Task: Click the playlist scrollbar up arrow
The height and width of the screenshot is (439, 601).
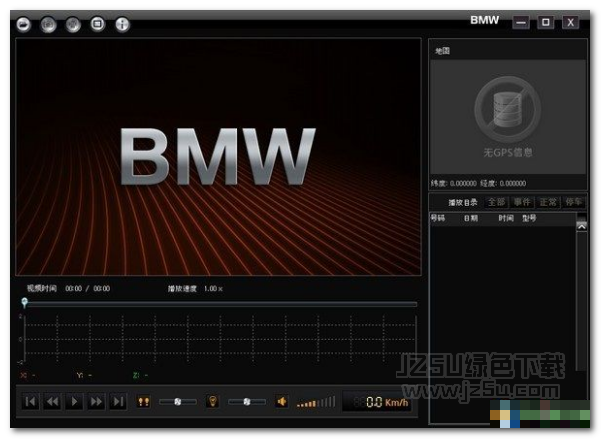Action: (581, 226)
